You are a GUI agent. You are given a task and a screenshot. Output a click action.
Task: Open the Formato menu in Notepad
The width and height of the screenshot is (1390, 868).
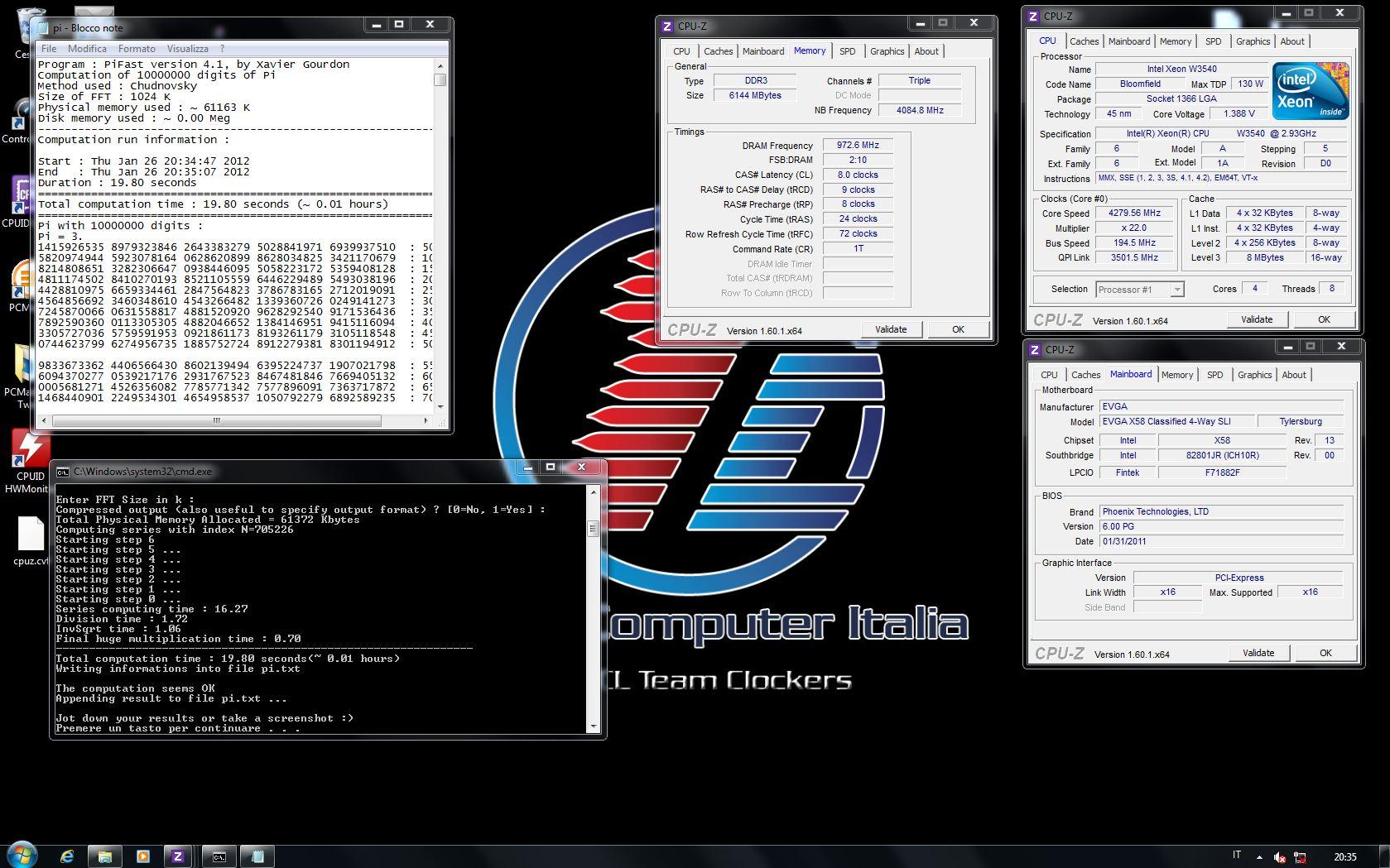(137, 49)
